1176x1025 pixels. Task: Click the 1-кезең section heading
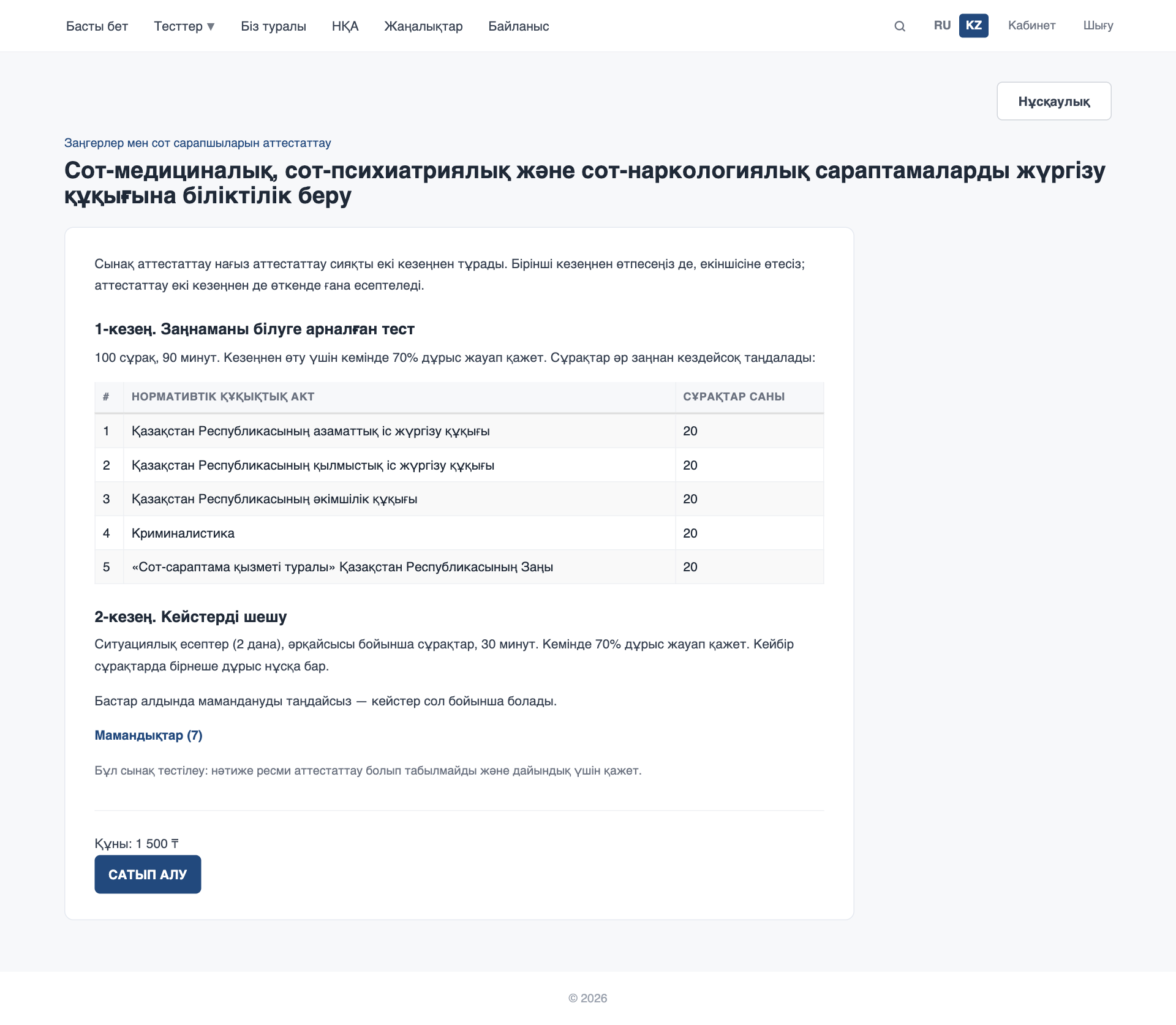click(254, 329)
